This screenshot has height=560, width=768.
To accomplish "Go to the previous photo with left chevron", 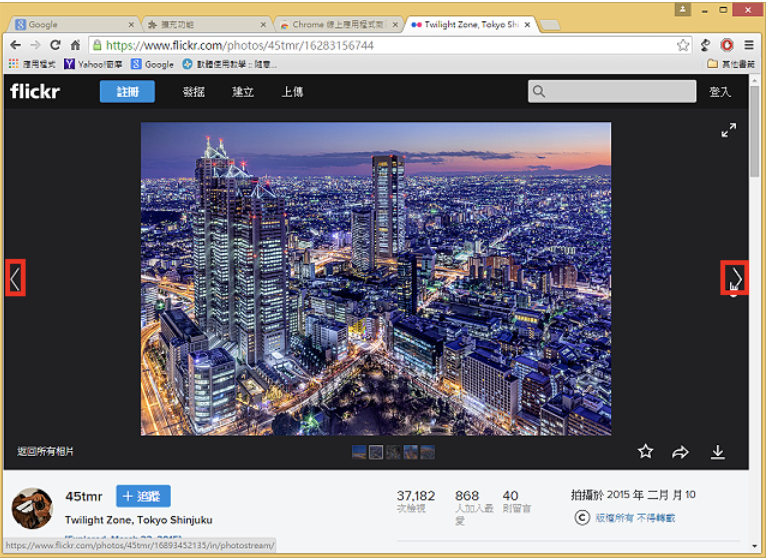I will point(15,278).
